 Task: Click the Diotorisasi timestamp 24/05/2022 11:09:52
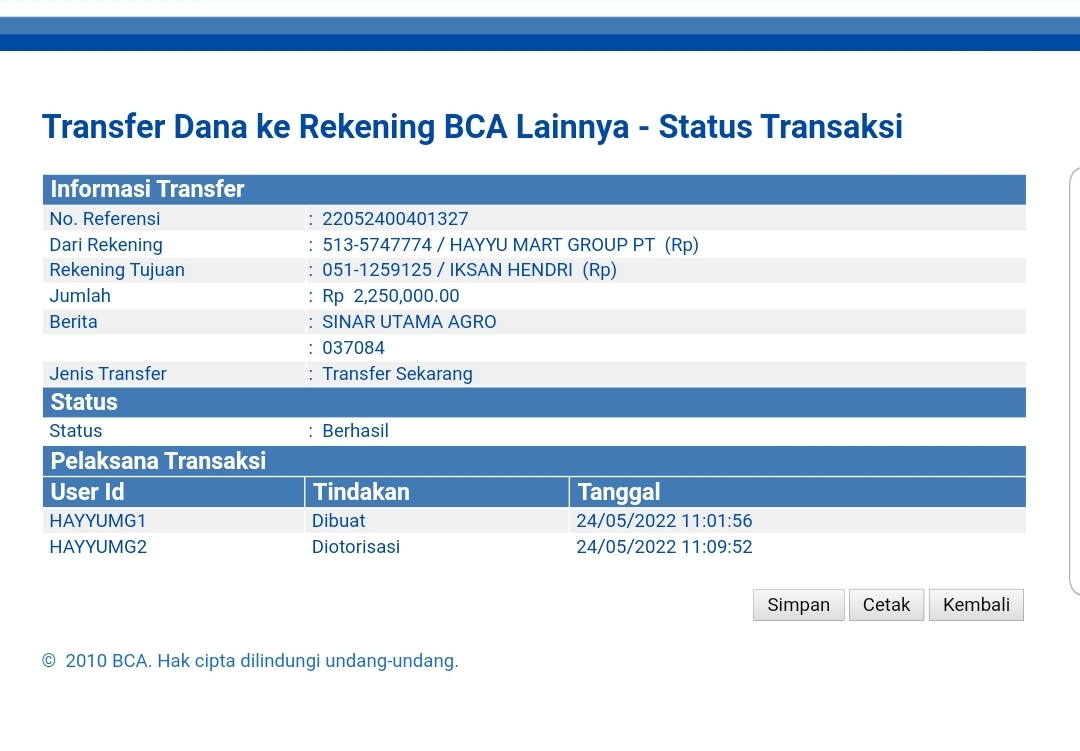pos(664,547)
